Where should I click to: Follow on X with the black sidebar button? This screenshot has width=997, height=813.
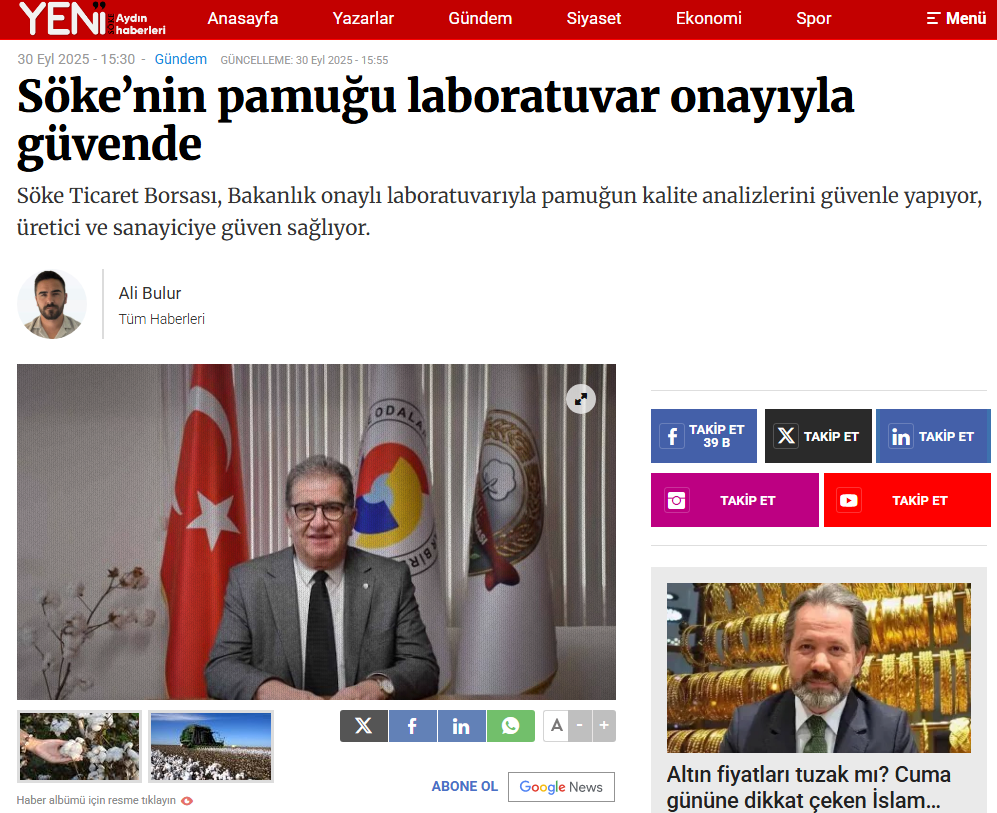click(x=818, y=436)
